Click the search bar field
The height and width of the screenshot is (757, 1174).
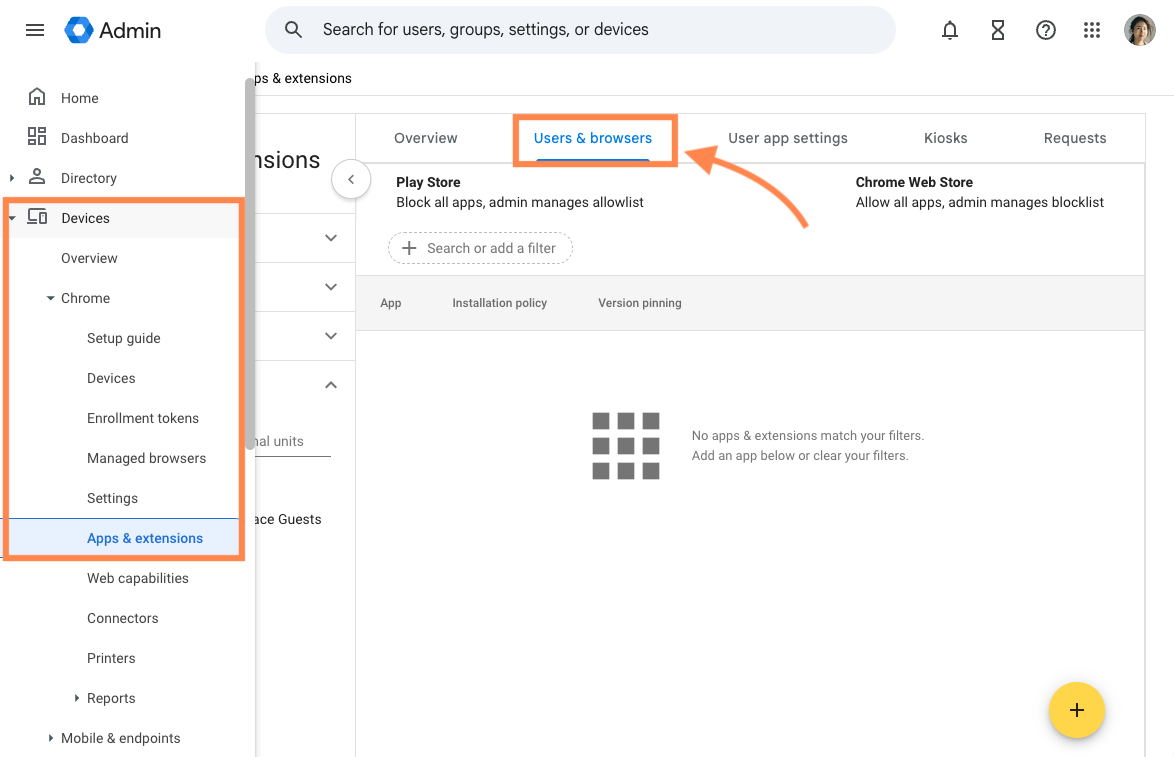[x=580, y=30]
